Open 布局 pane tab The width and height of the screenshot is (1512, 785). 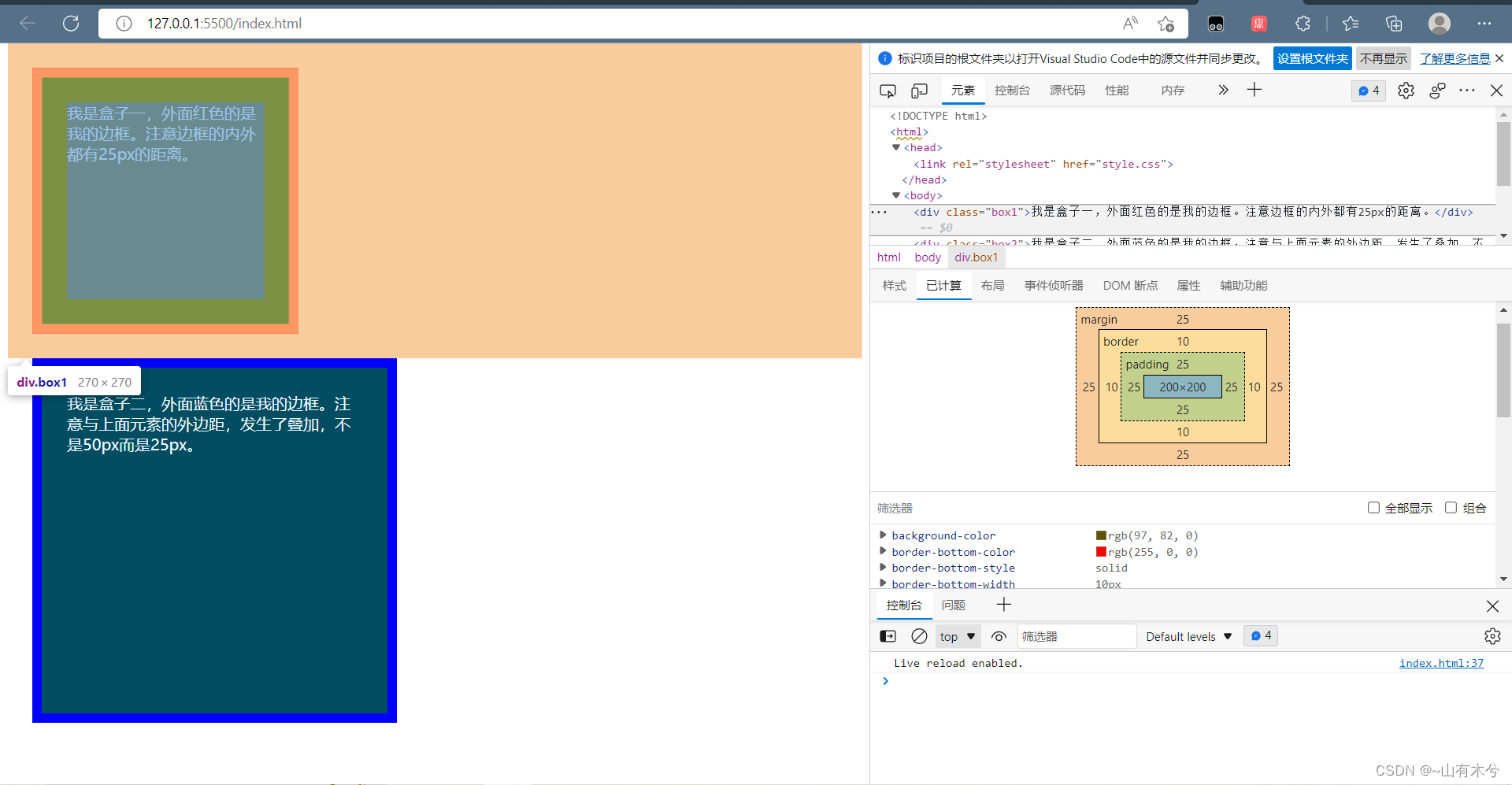[x=992, y=286]
